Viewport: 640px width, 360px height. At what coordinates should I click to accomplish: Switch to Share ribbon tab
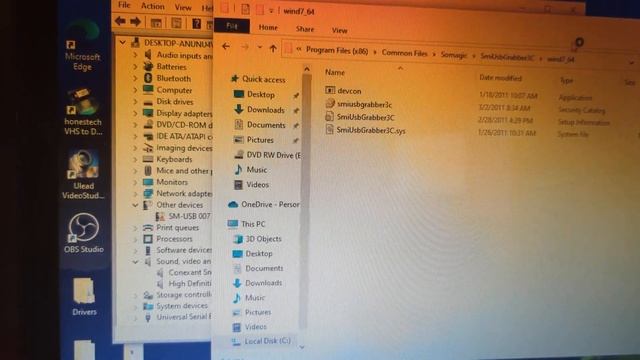click(x=305, y=29)
